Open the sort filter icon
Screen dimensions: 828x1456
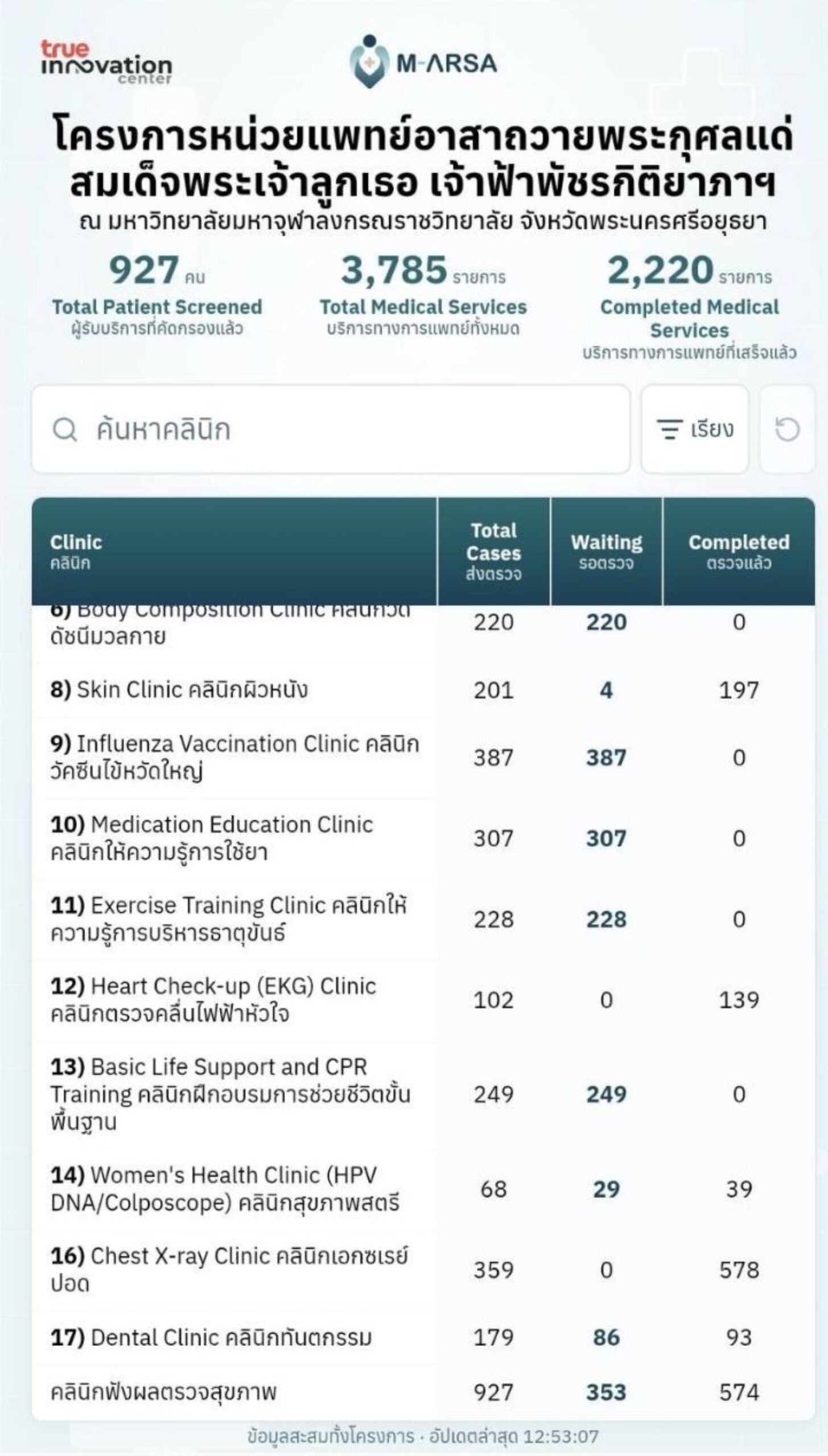[669, 429]
